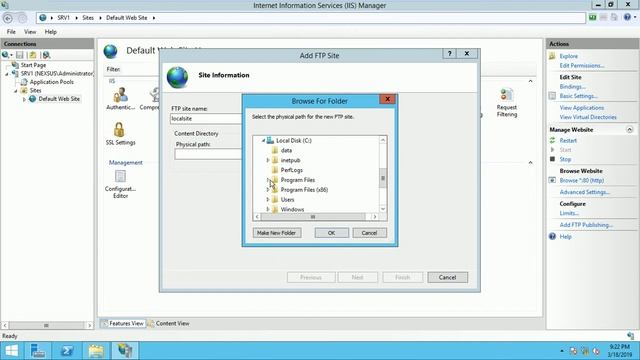The image size is (640, 360).
Task: Open View Virtual Directories link
Action: pyautogui.click(x=588, y=117)
